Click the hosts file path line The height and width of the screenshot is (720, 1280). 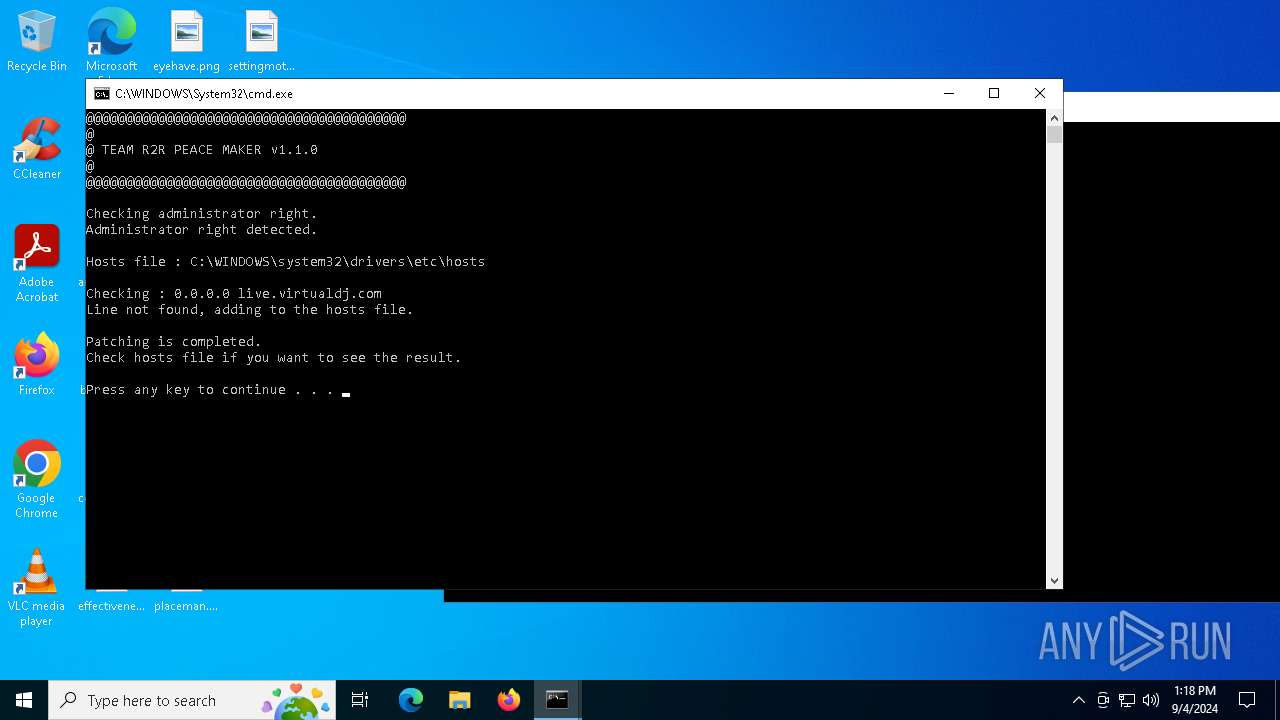[286, 262]
